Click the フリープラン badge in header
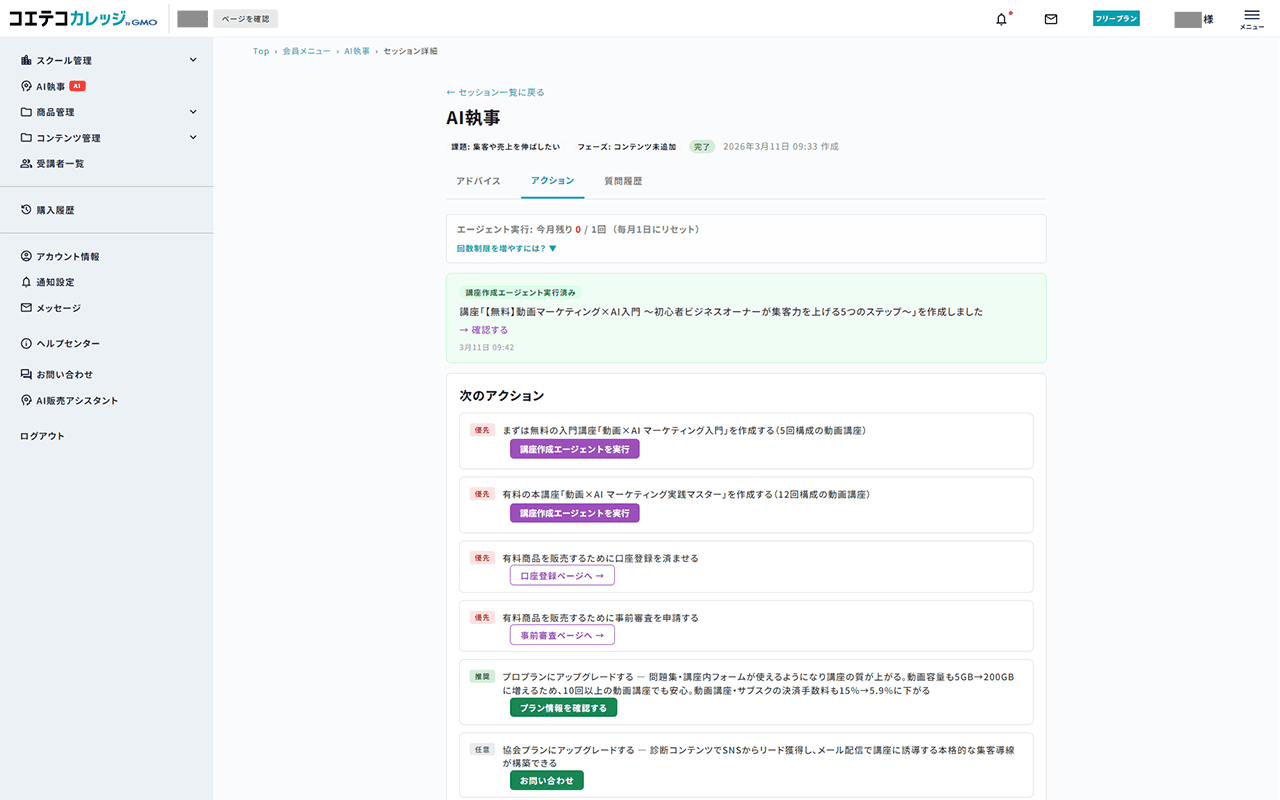This screenshot has height=800, width=1280. click(x=1116, y=19)
